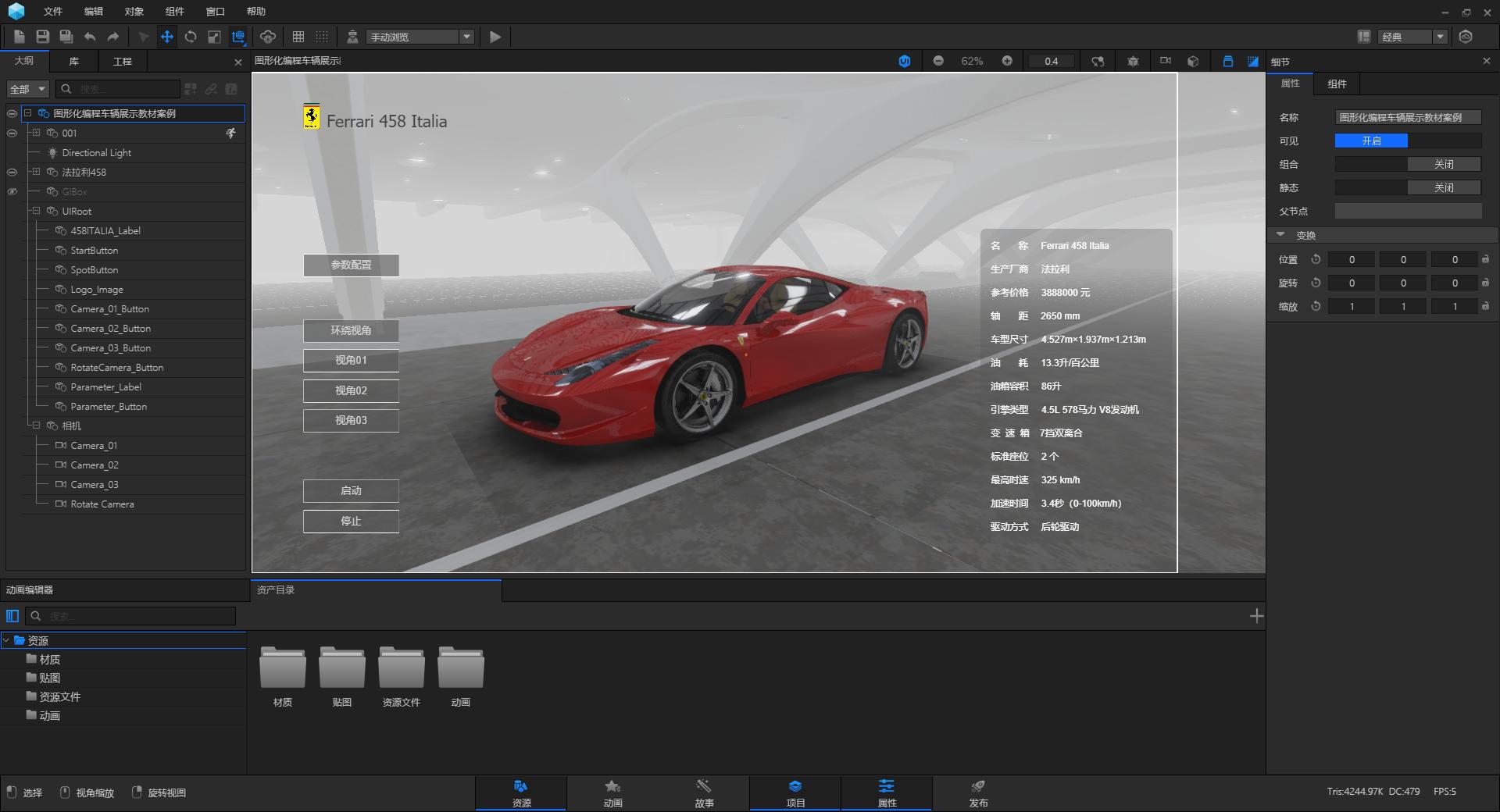The height and width of the screenshot is (812, 1500).
Task: Toggle visibility of the 001 node
Action: tap(12, 133)
